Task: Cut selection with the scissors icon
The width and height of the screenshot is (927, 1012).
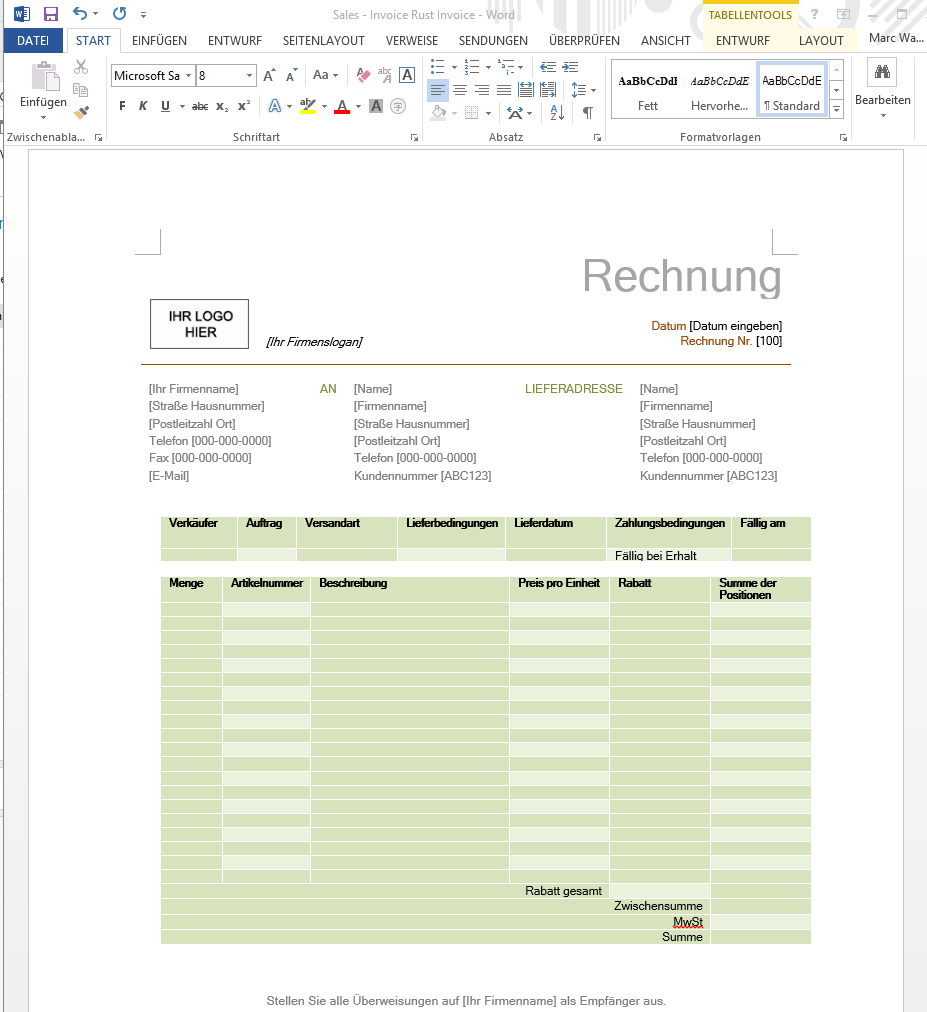Action: coord(81,66)
